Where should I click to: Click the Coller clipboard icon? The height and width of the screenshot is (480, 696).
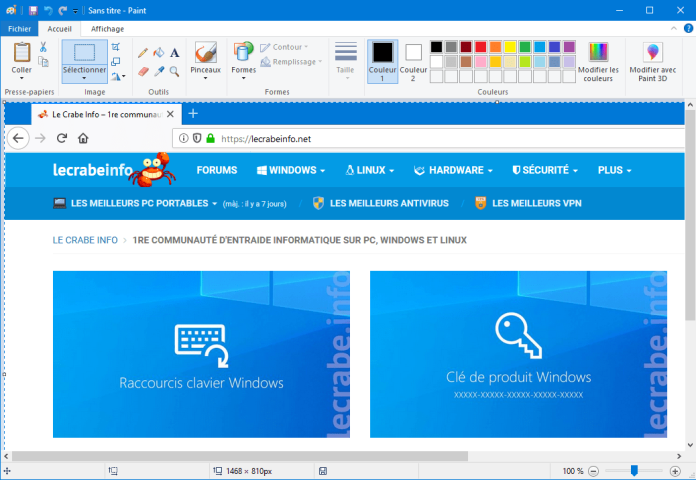[x=21, y=53]
